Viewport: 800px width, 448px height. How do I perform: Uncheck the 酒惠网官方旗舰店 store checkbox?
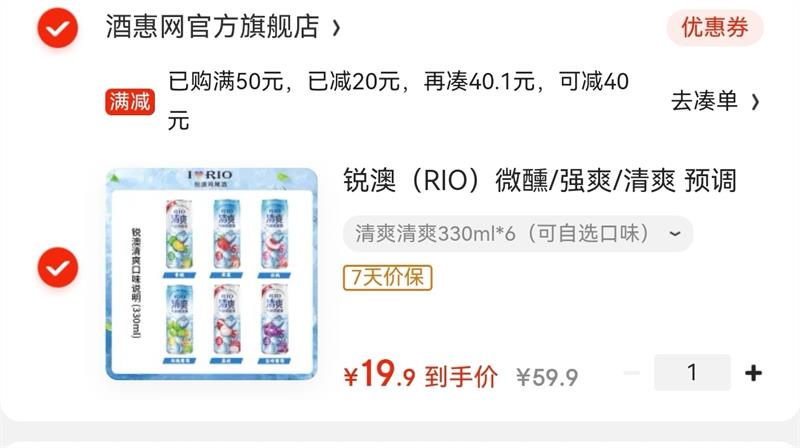pyautogui.click(x=58, y=28)
